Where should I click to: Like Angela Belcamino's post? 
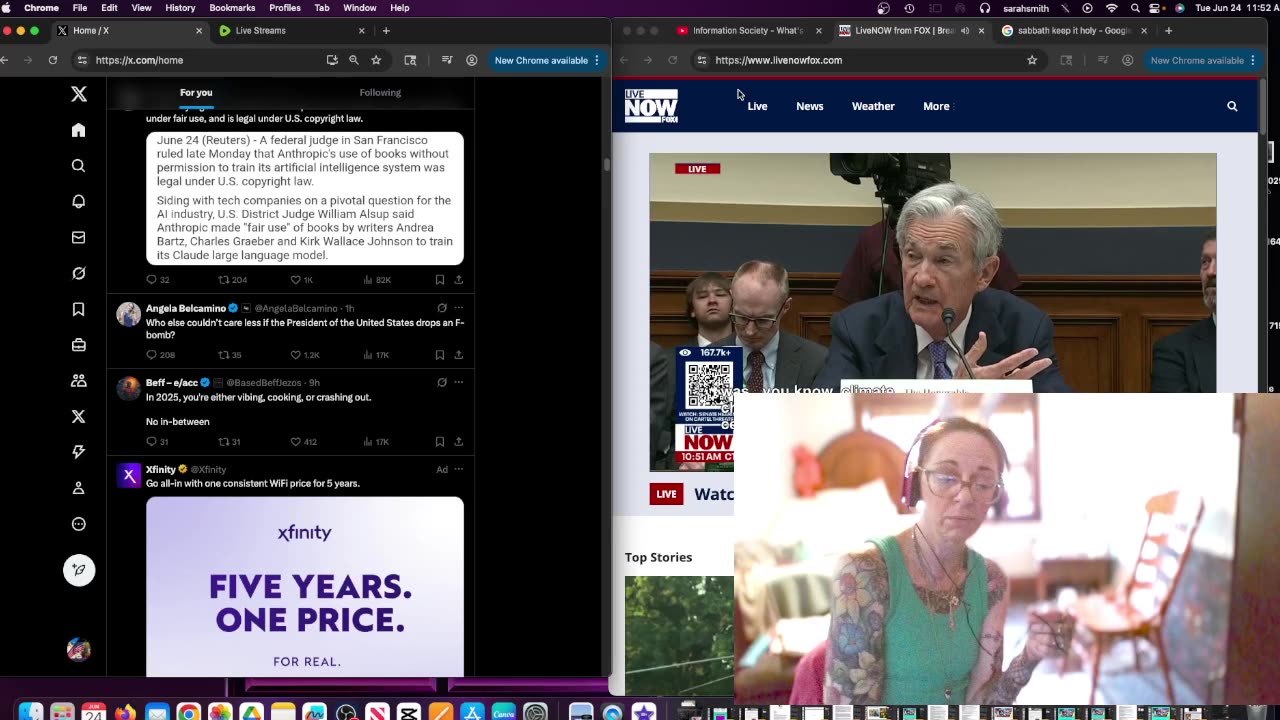click(x=295, y=355)
